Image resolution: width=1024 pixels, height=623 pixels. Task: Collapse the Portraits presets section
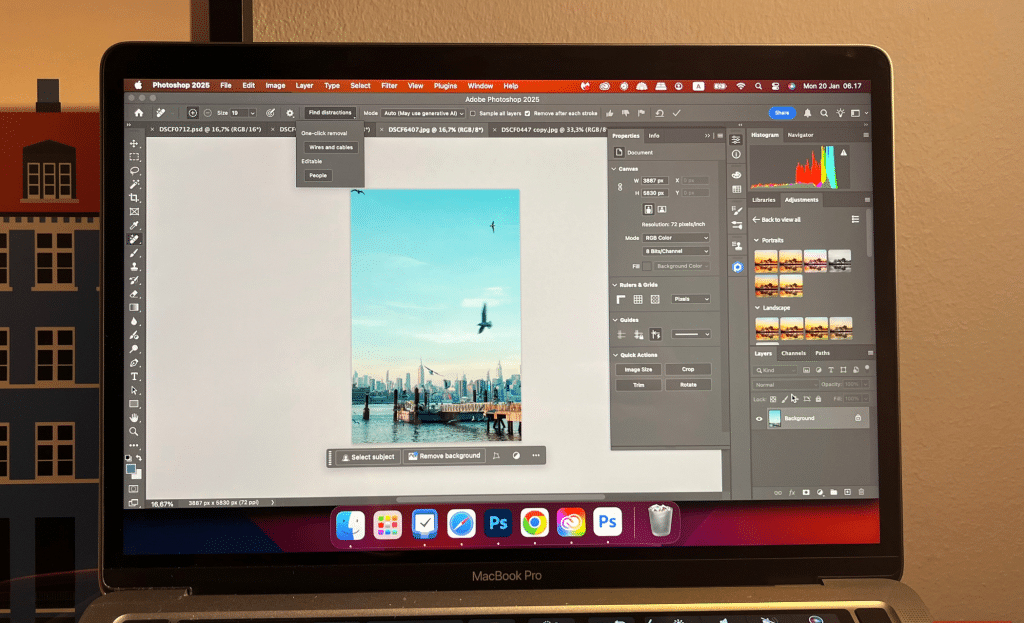755,240
